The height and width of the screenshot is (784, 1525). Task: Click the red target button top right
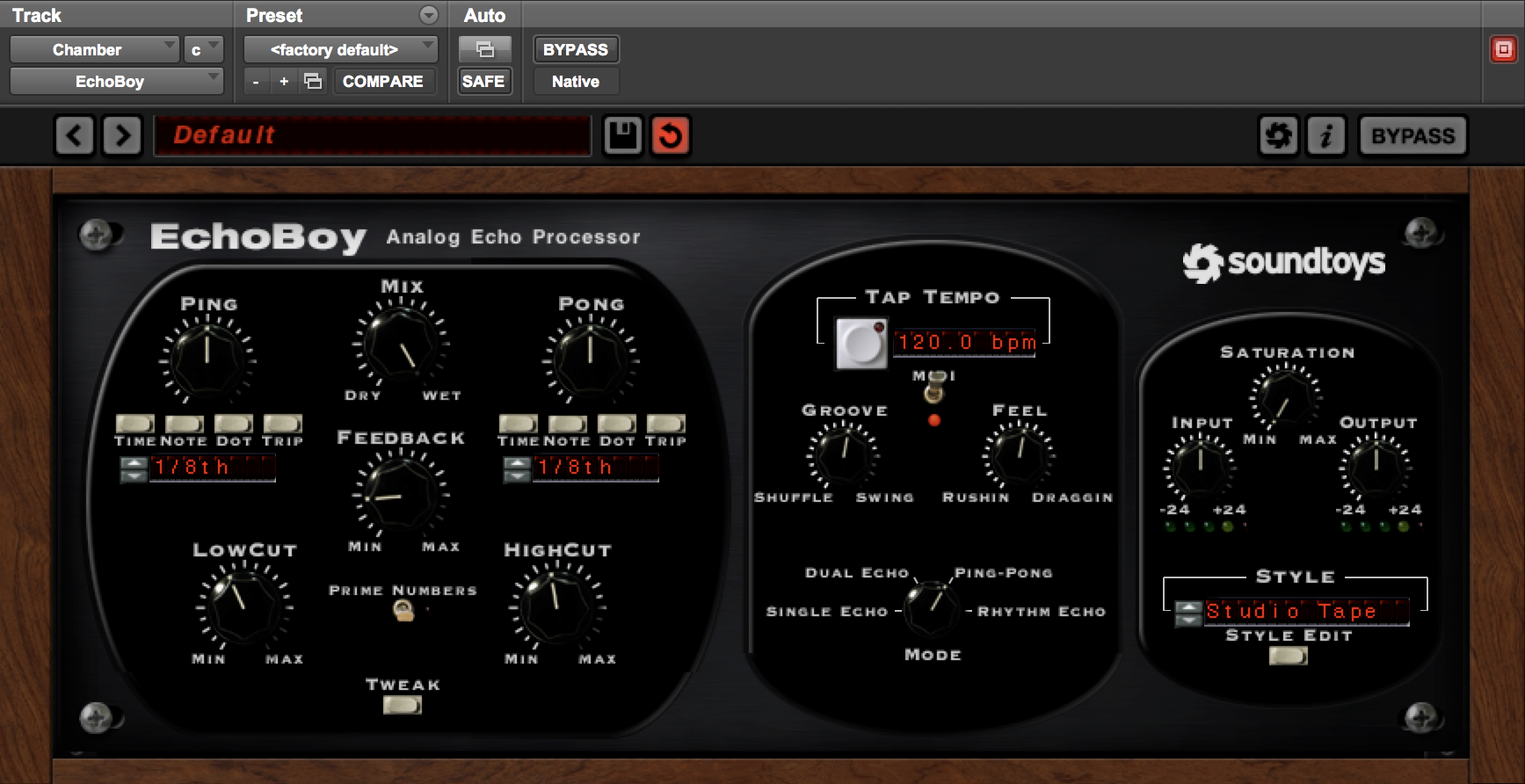click(x=1503, y=50)
